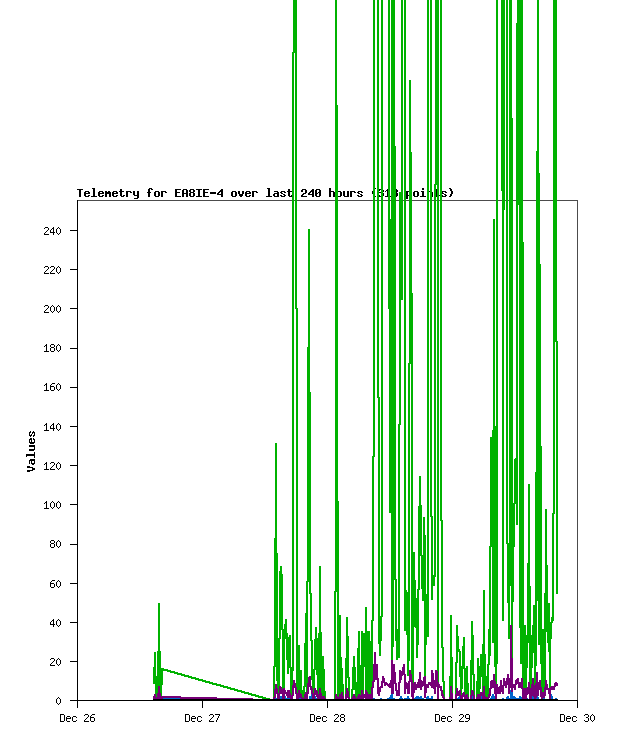Image resolution: width=618 pixels, height=741 pixels.
Task: Click the 20 tick on the y-axis
Action: coord(55,662)
